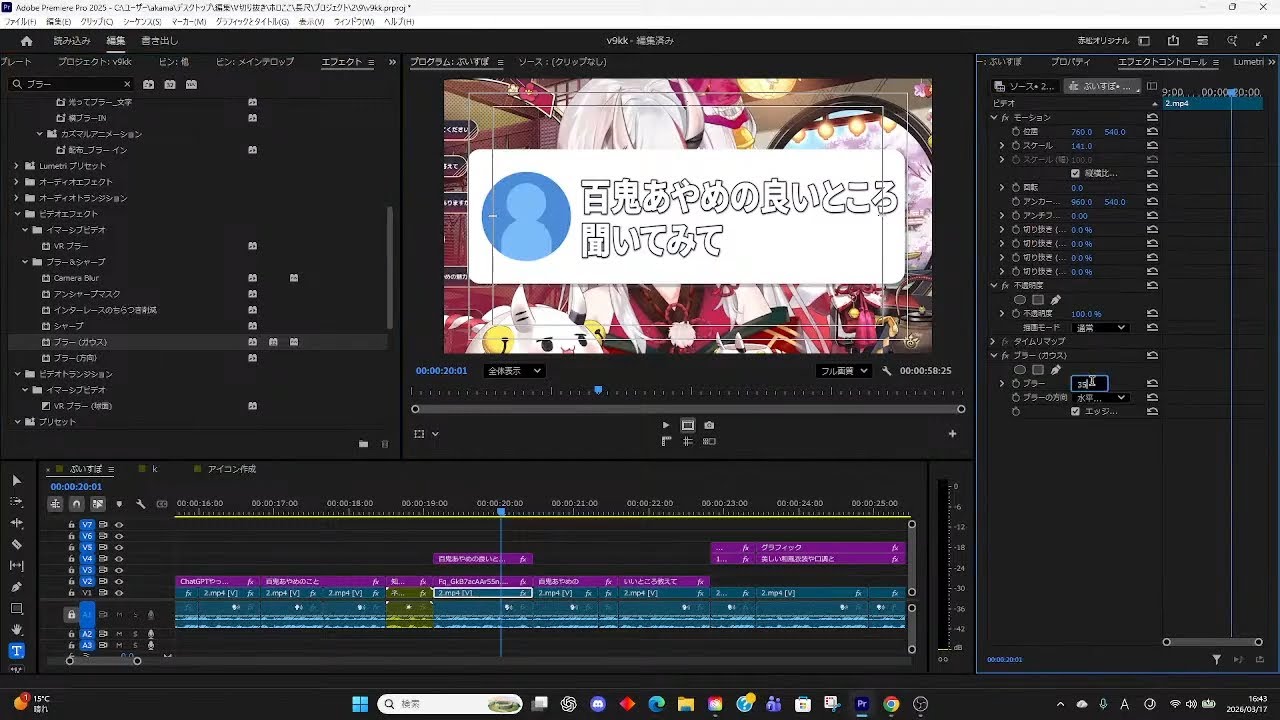The height and width of the screenshot is (720, 1280).
Task: Delete the custom item in Effects panel
Action: coord(385,444)
